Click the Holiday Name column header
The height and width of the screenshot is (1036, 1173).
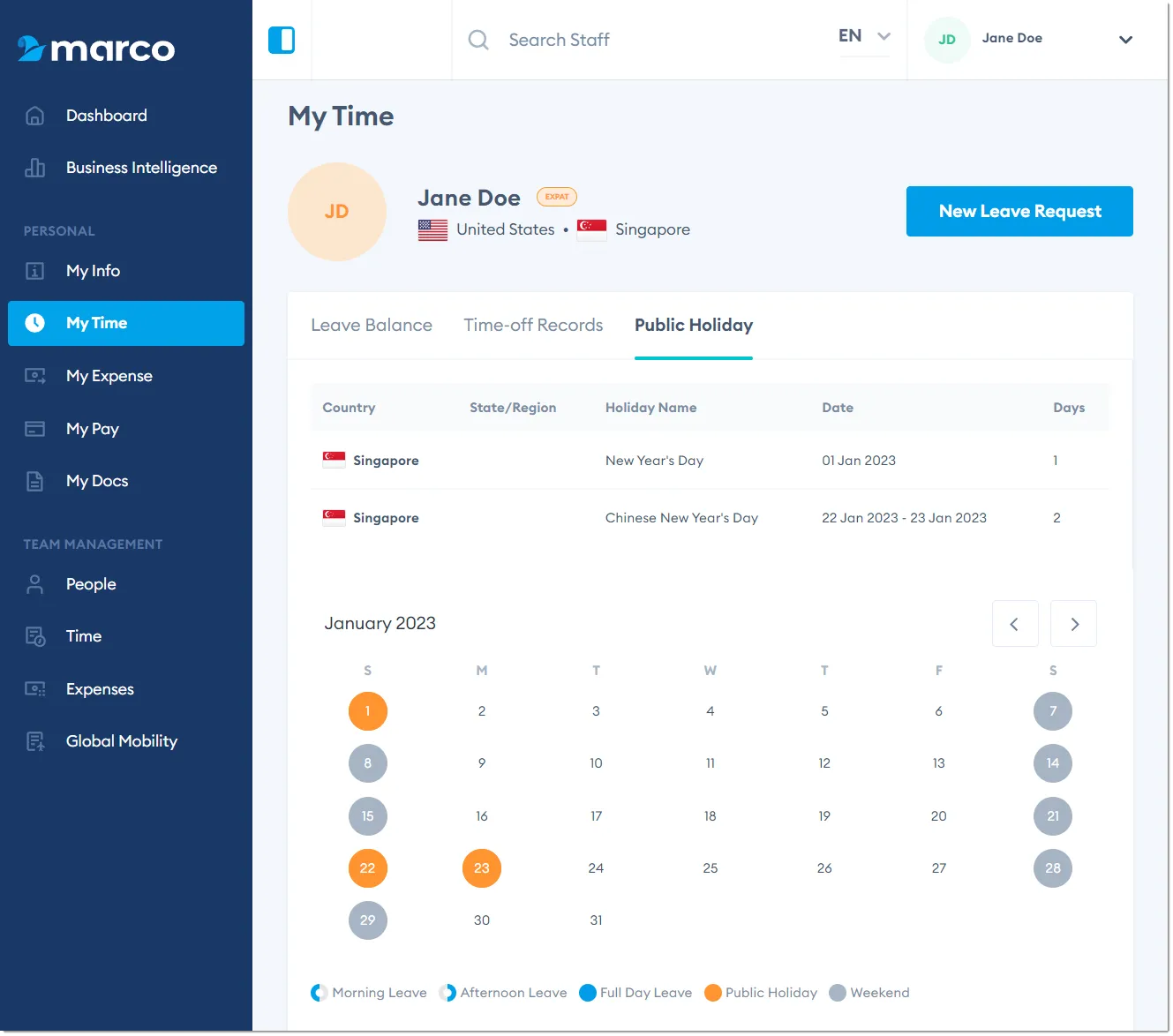click(650, 408)
